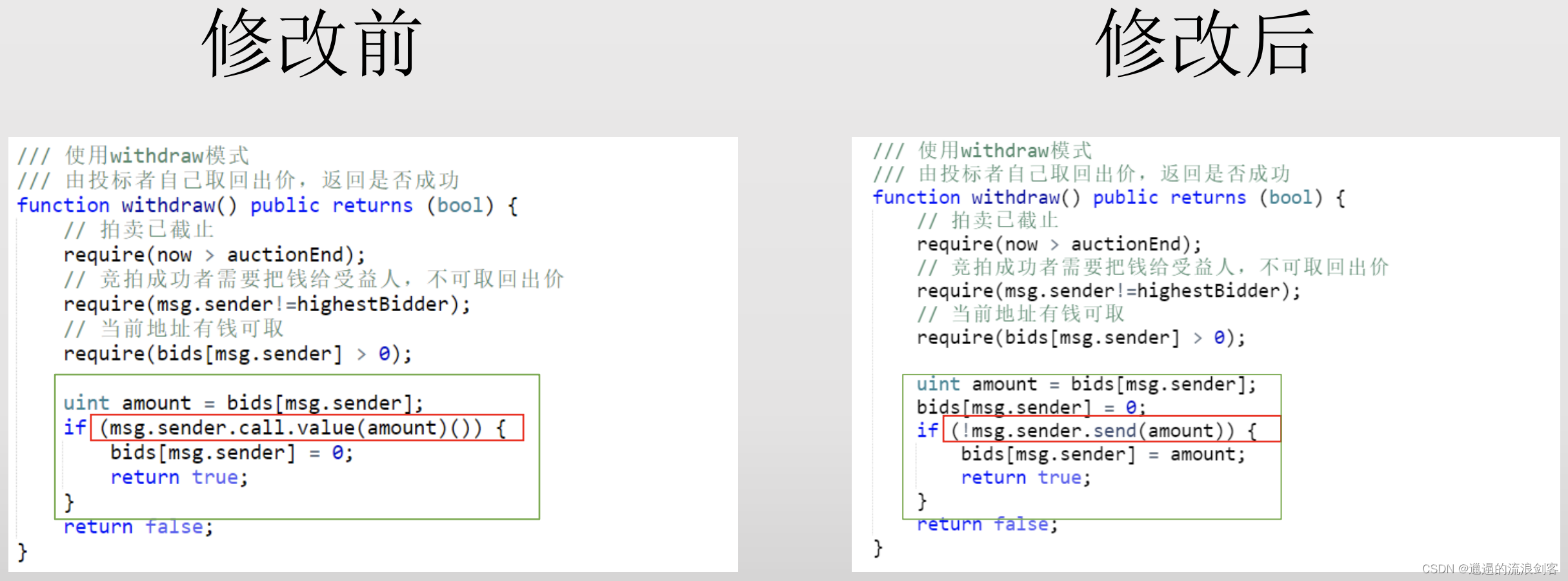Click 'require(msg.sender!=highestBidder);' in right panel
The height and width of the screenshot is (581, 1568).
(1108, 291)
